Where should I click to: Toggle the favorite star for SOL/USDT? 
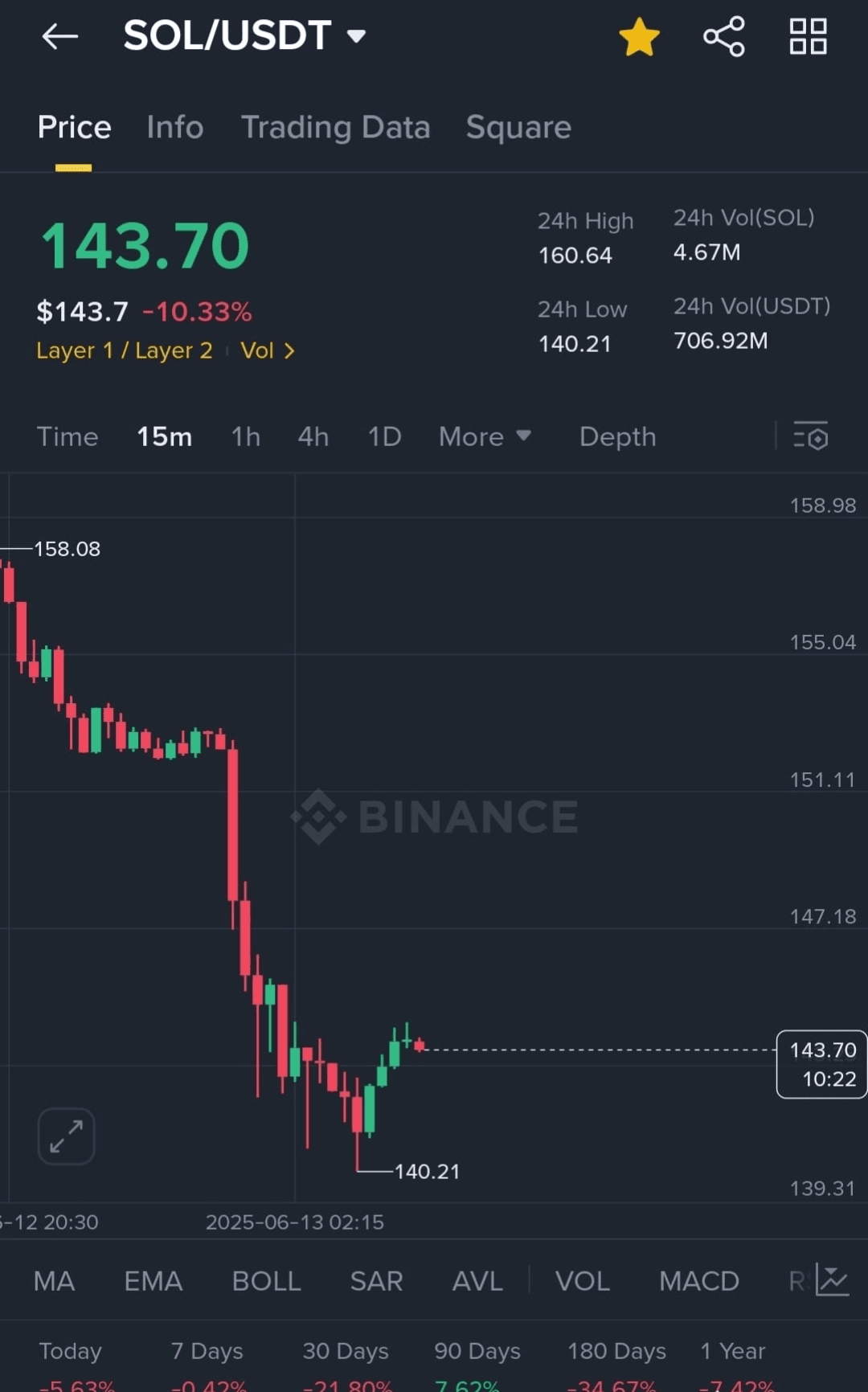(639, 37)
